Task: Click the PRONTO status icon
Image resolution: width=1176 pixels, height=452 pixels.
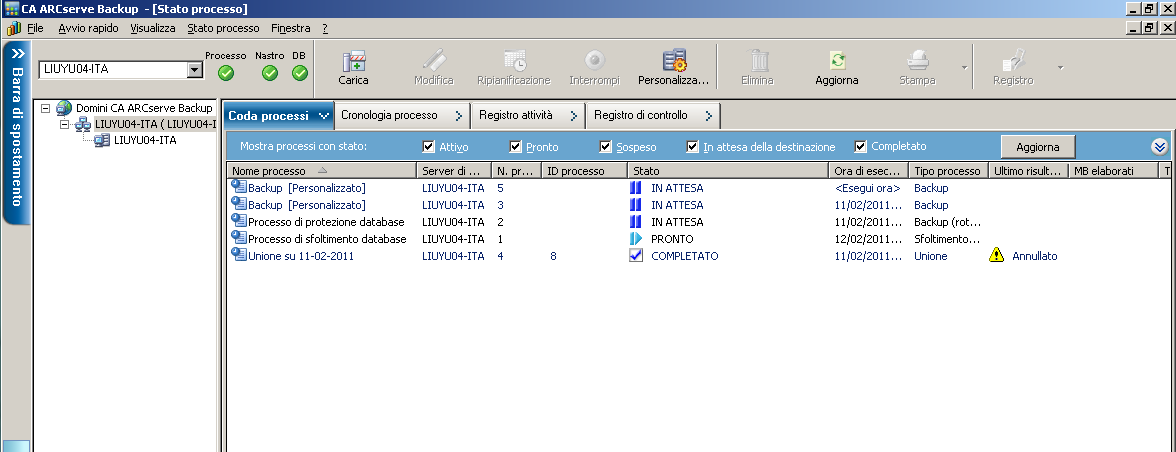Action: pos(636,239)
